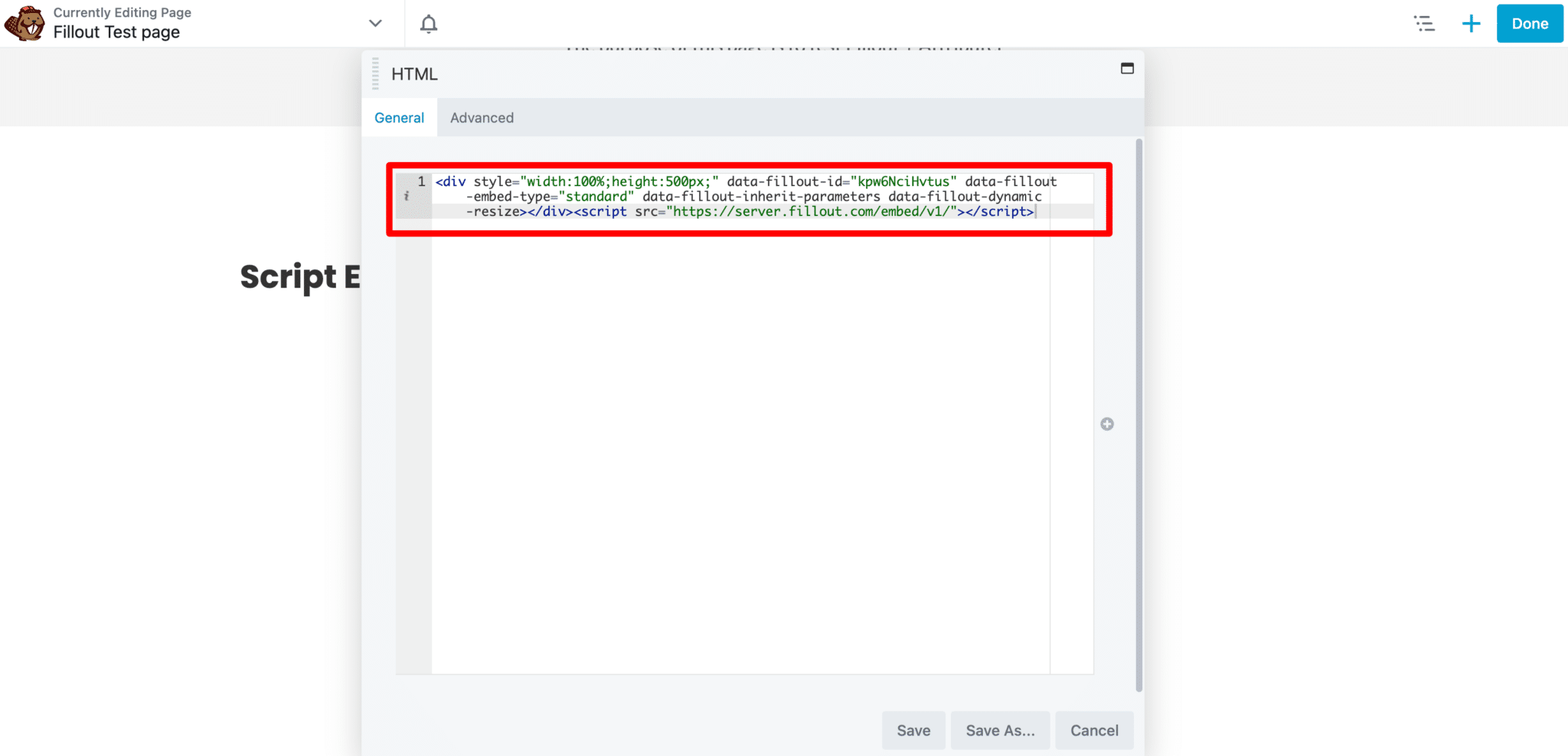Viewport: 1568px width, 756px height.
Task: Click the add connection plus circle icon
Action: (1107, 424)
